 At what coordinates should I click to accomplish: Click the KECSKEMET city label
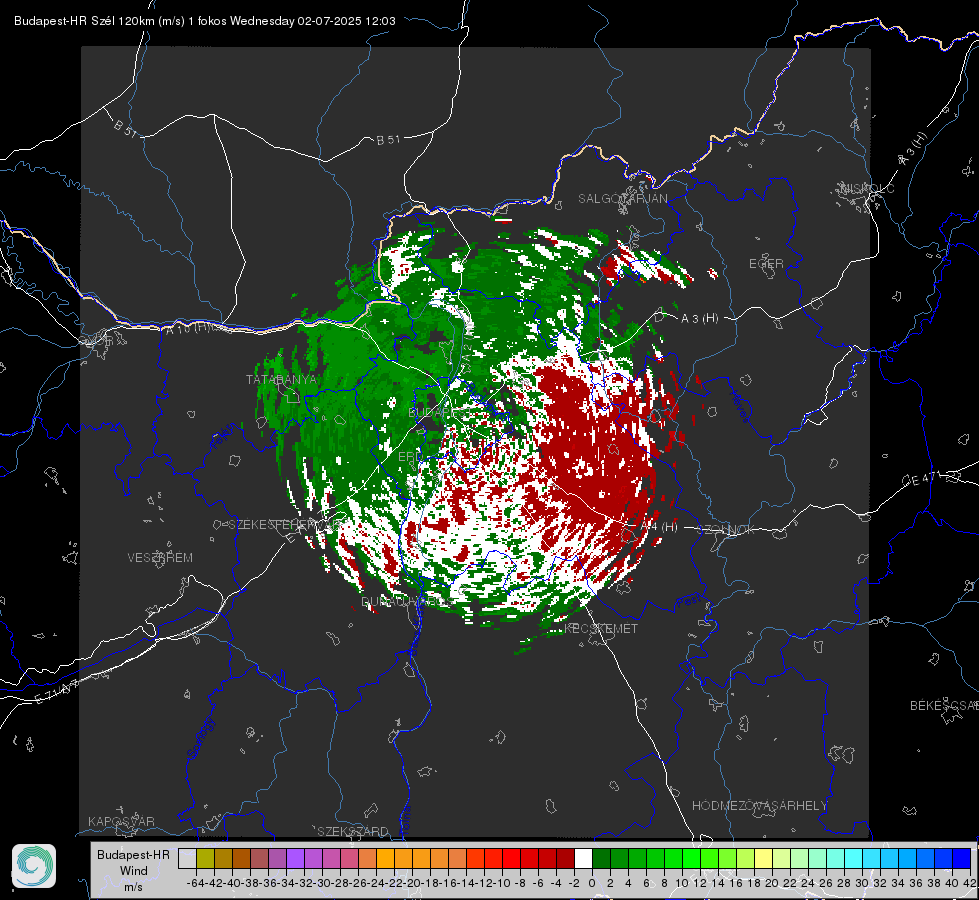(601, 628)
